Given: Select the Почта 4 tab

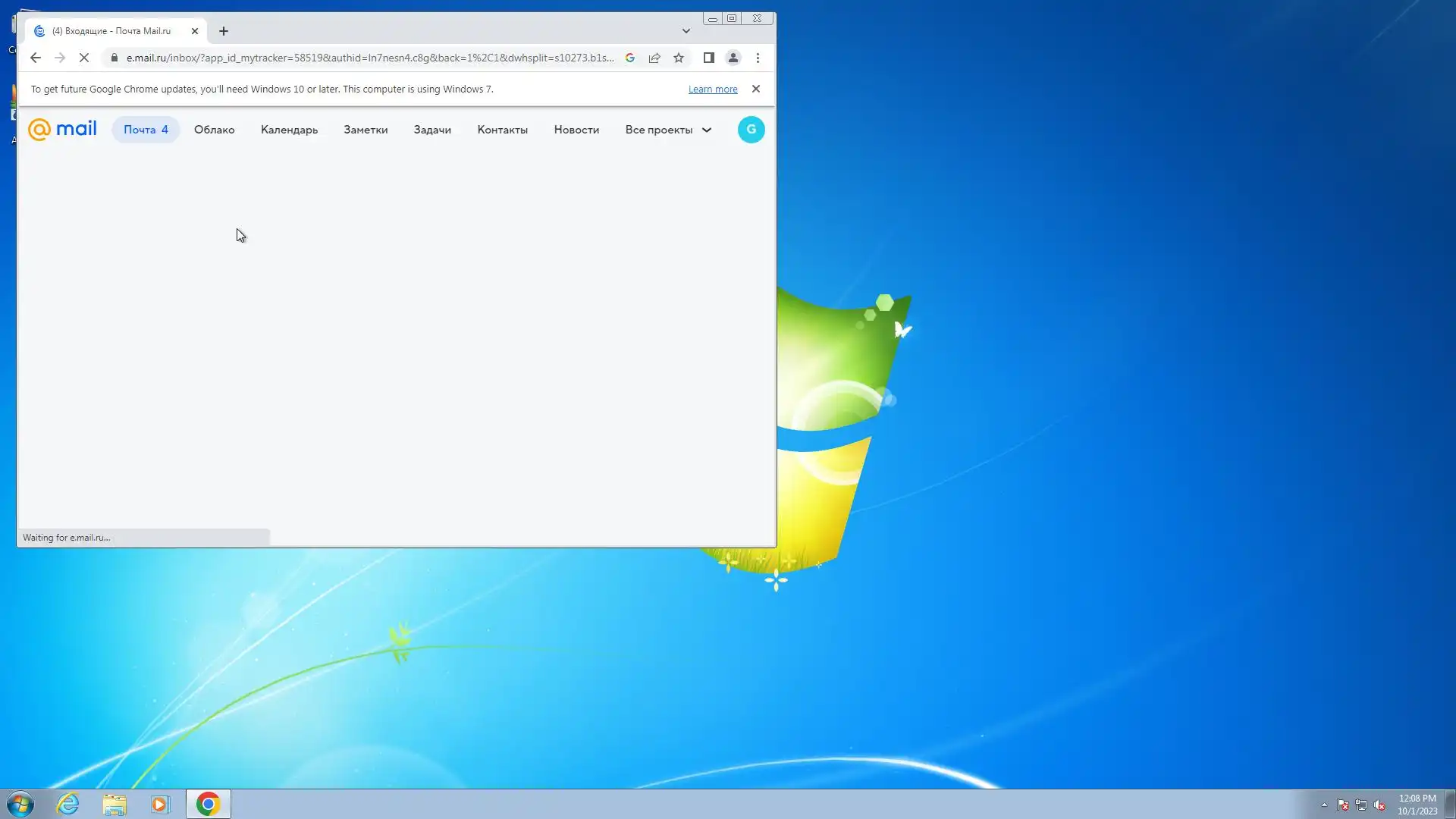Looking at the screenshot, I should (146, 130).
